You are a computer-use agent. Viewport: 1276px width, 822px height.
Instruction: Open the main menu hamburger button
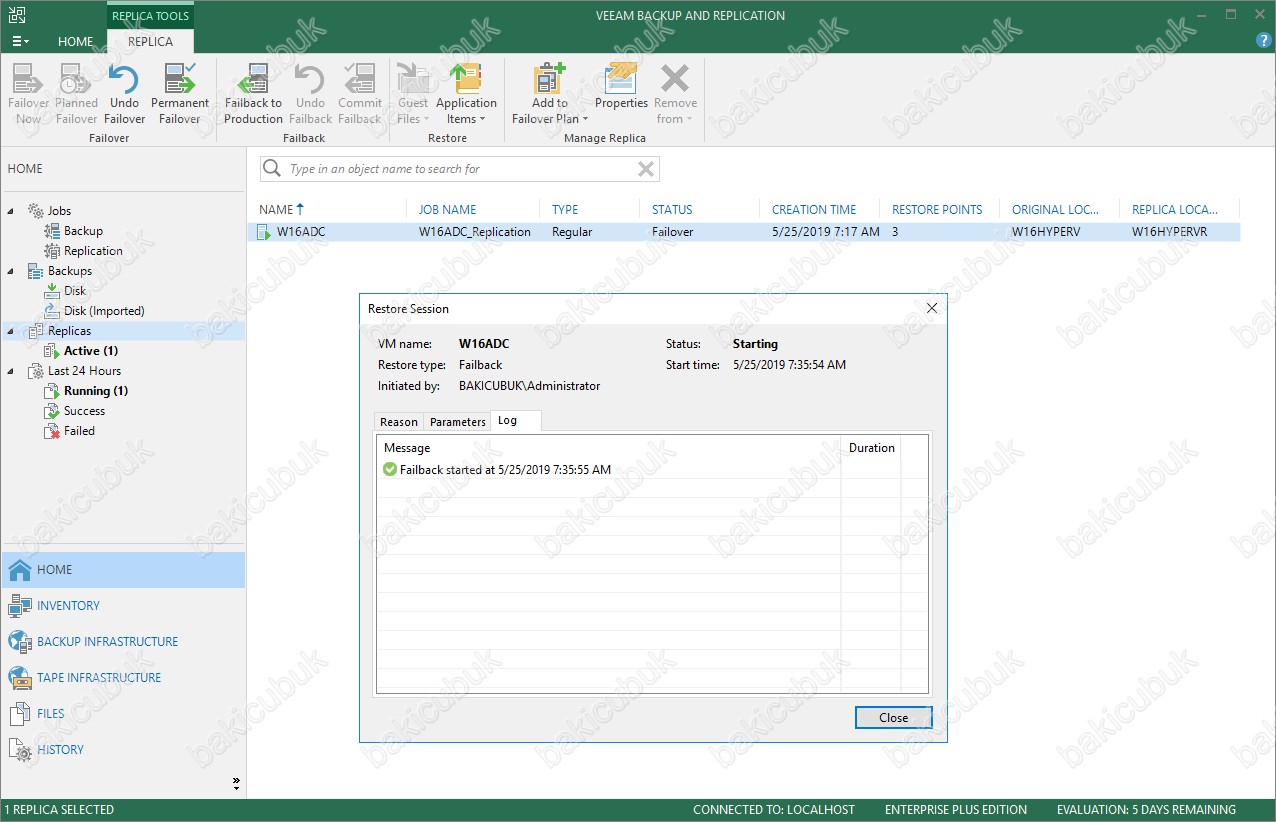[20, 41]
